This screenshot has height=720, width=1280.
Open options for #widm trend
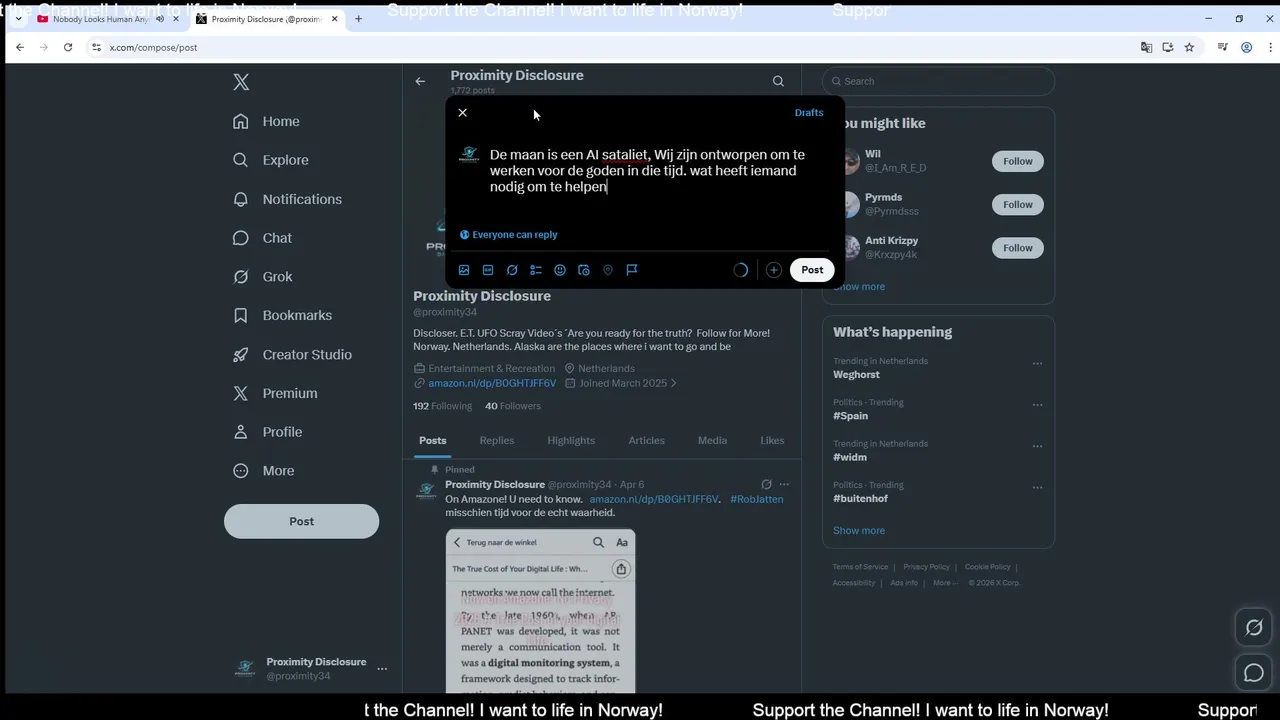pos(1037,447)
